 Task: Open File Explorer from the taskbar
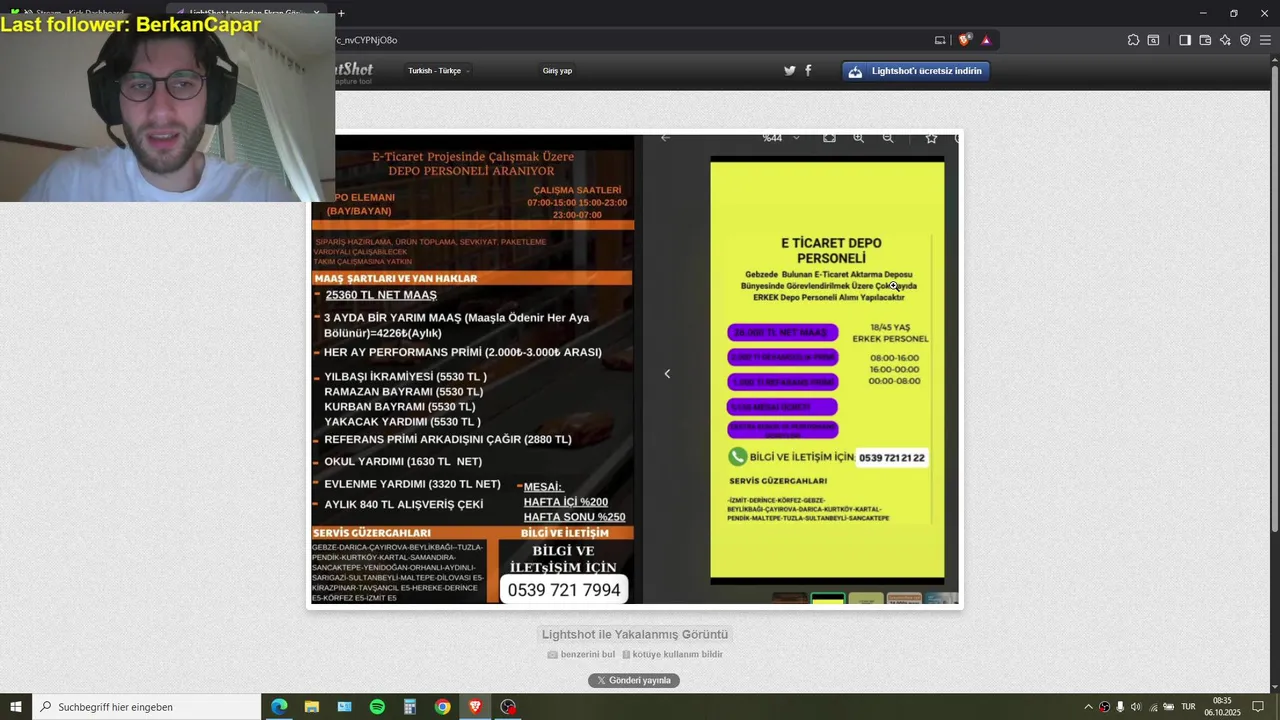point(311,706)
